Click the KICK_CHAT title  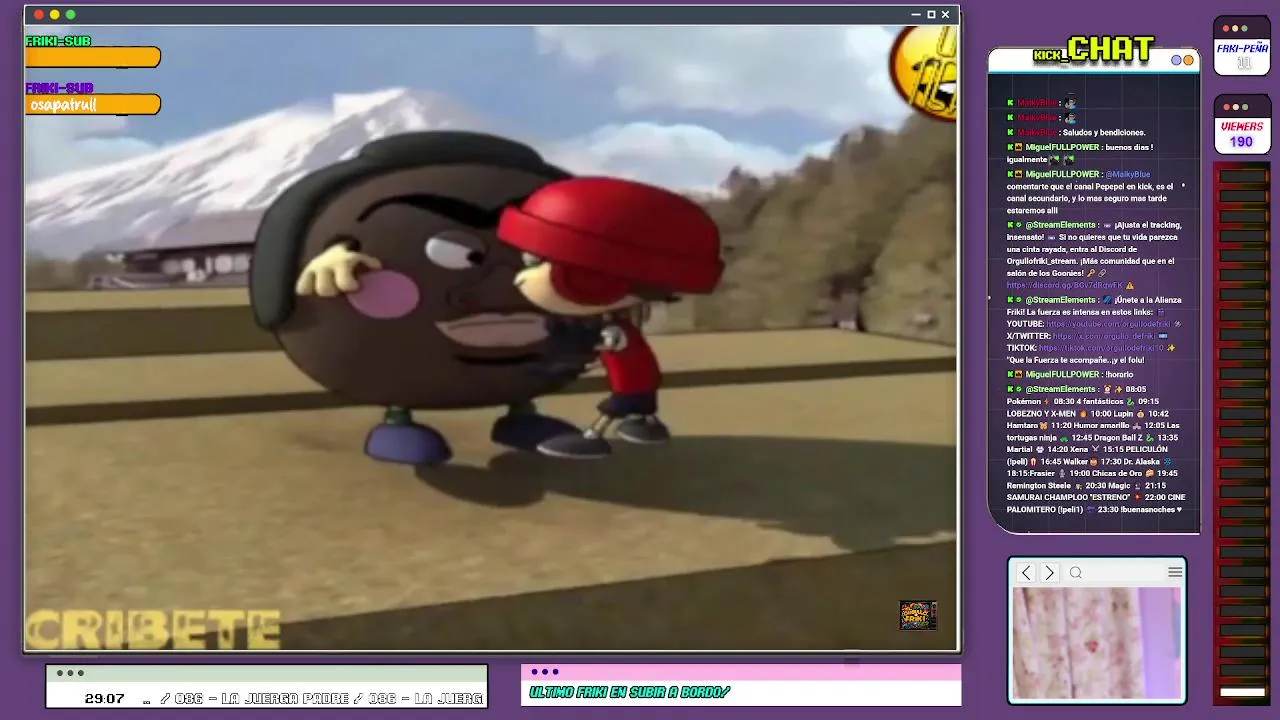click(x=1094, y=50)
